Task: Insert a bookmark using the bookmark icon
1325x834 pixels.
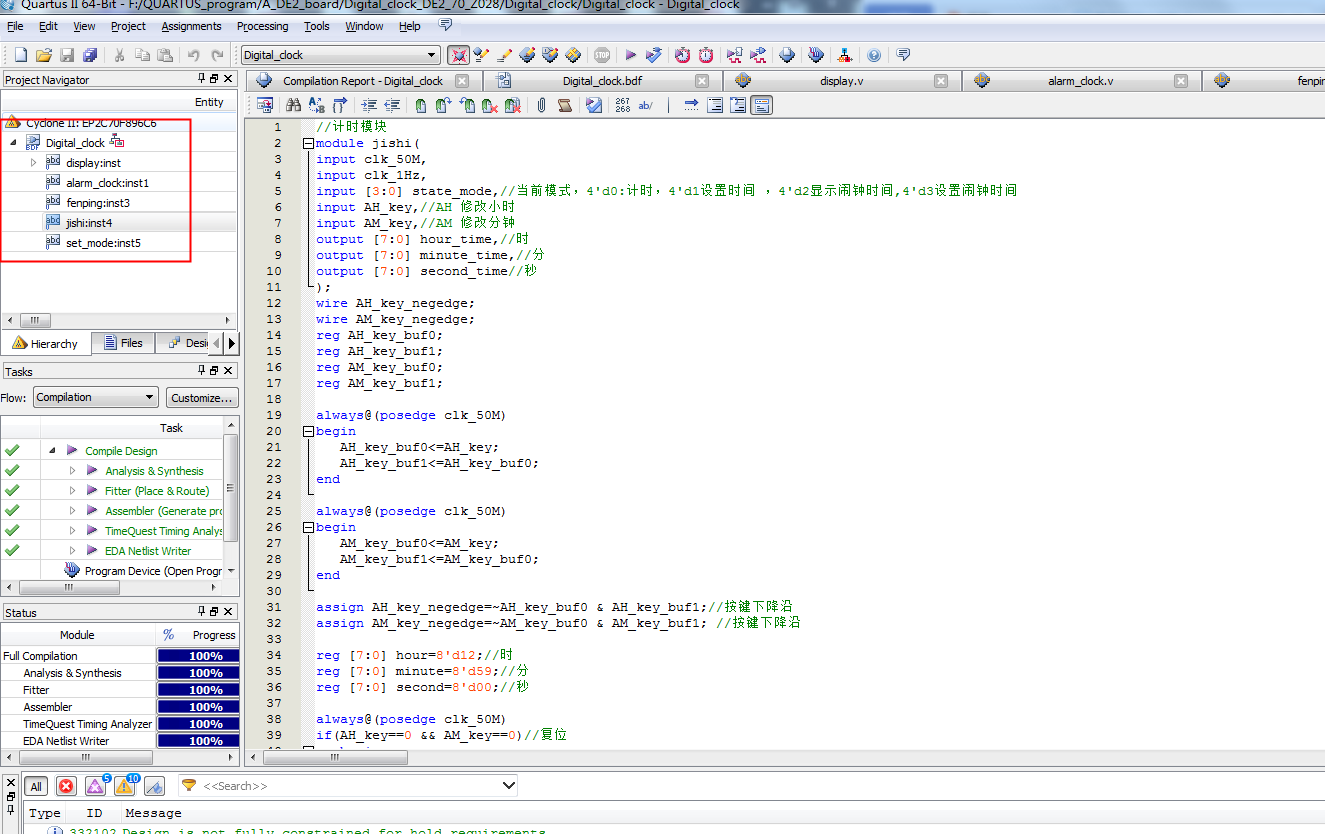Action: (x=420, y=105)
